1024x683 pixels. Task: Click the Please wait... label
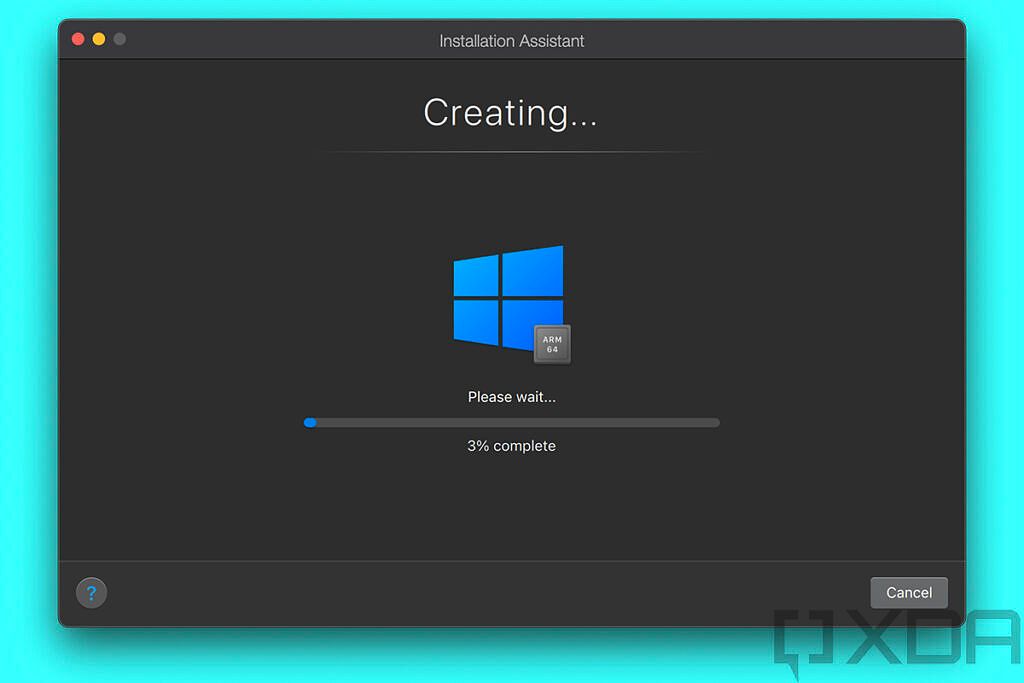511,396
